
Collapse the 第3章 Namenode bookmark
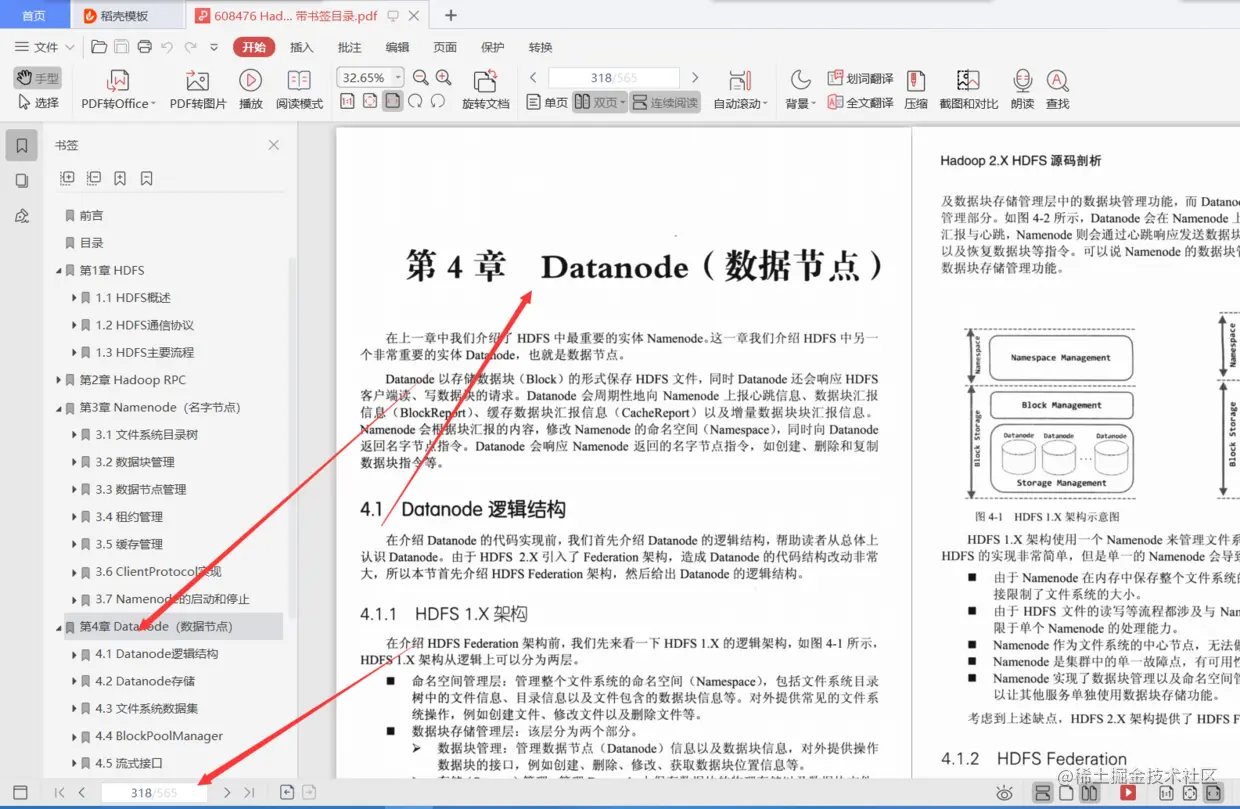click(x=59, y=407)
